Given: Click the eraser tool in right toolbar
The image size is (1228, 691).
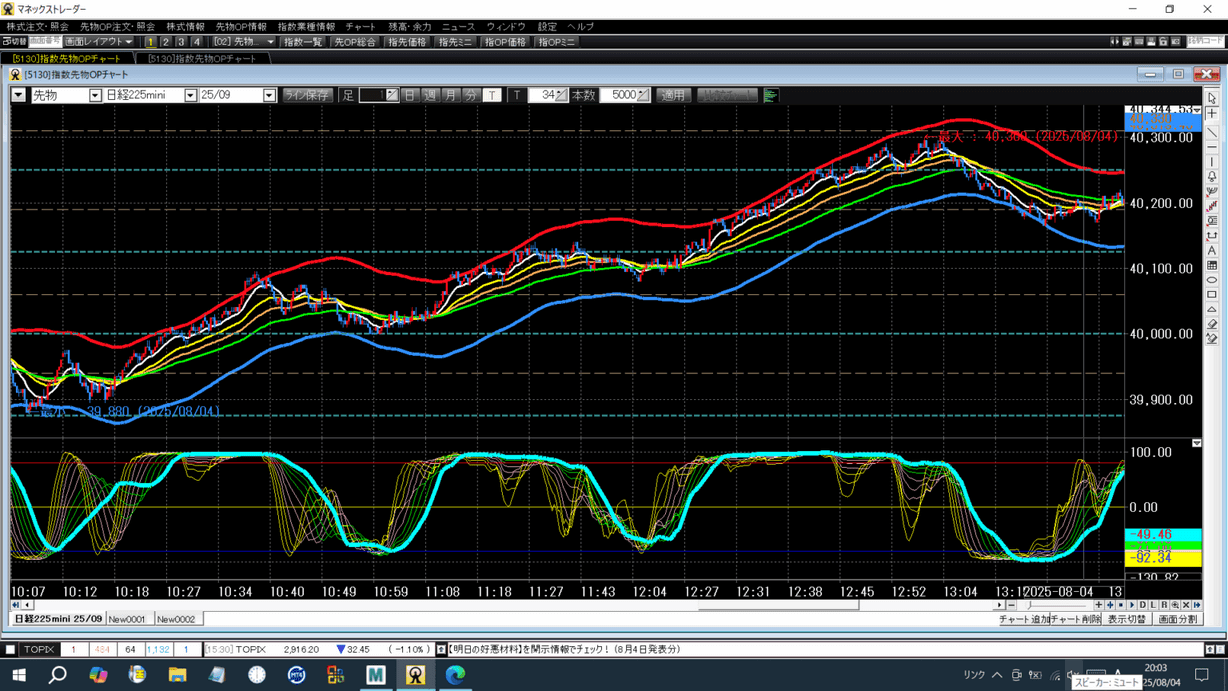Looking at the screenshot, I should click(x=1212, y=324).
